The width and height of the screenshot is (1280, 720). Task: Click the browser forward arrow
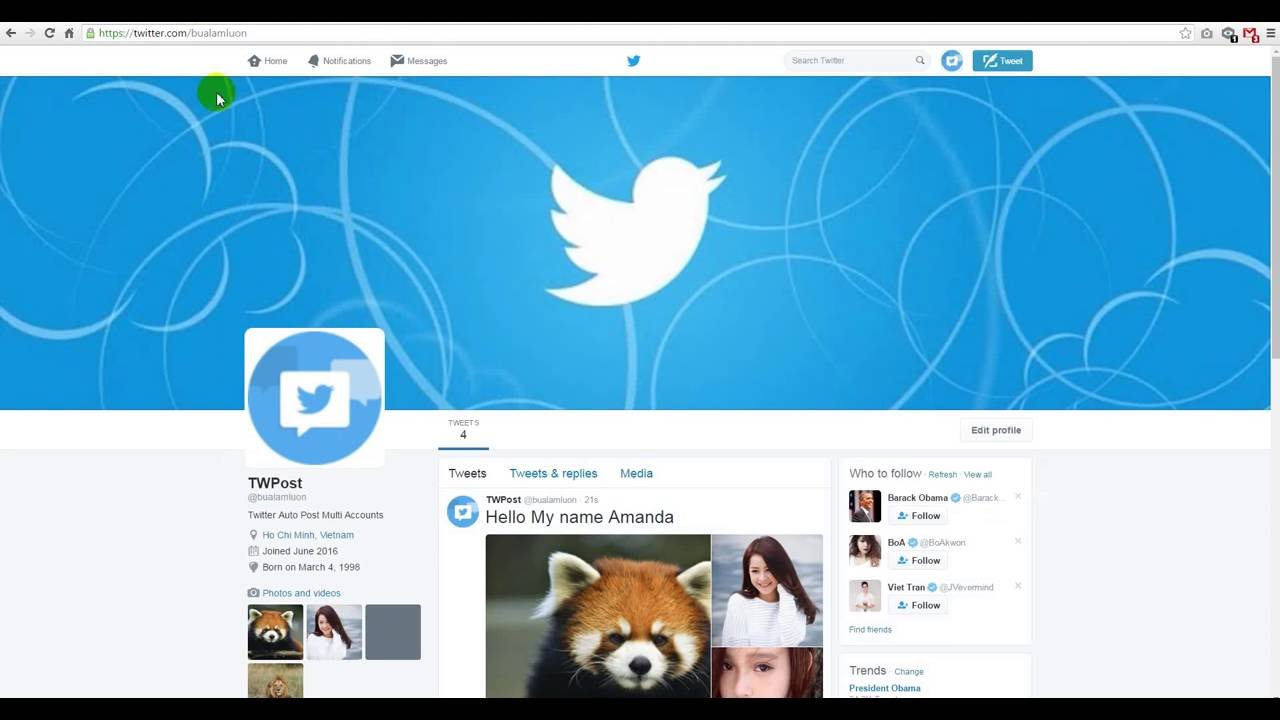30,33
